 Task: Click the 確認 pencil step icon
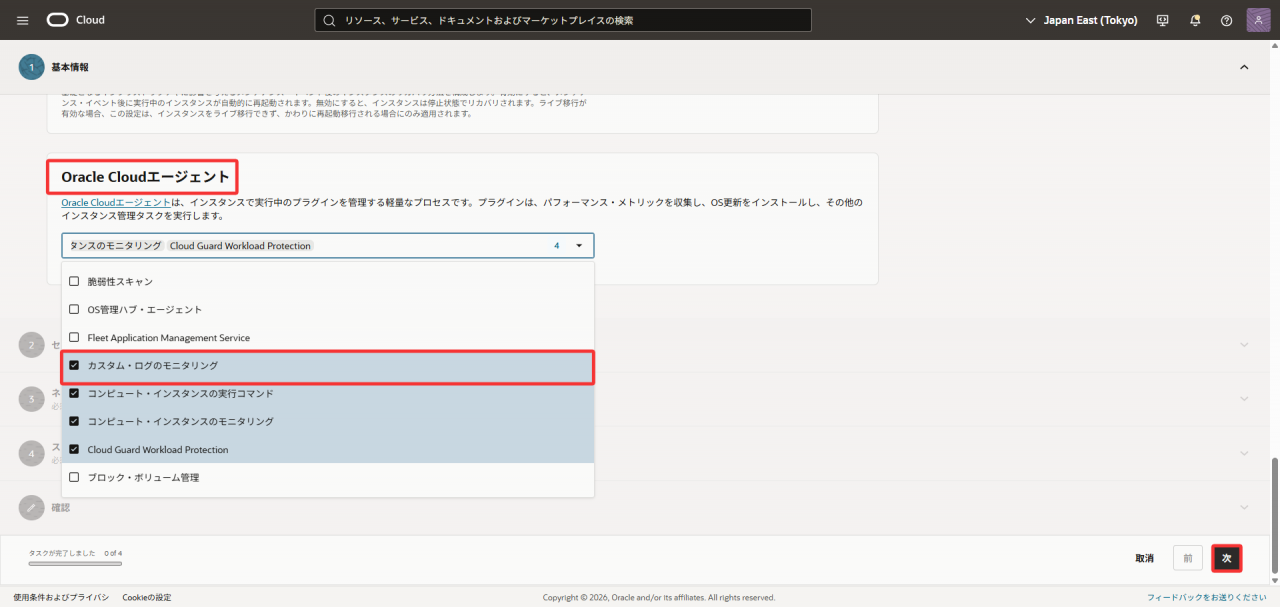tap(31, 507)
